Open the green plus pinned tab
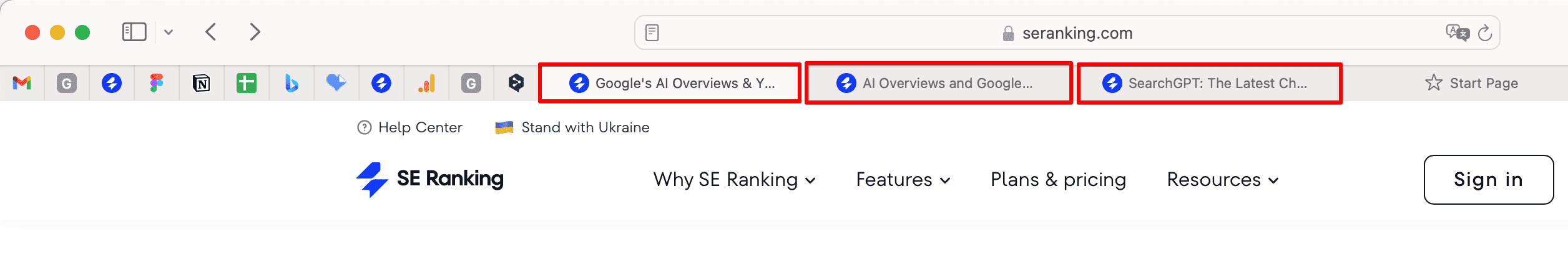The height and width of the screenshot is (274, 1568). (x=247, y=83)
